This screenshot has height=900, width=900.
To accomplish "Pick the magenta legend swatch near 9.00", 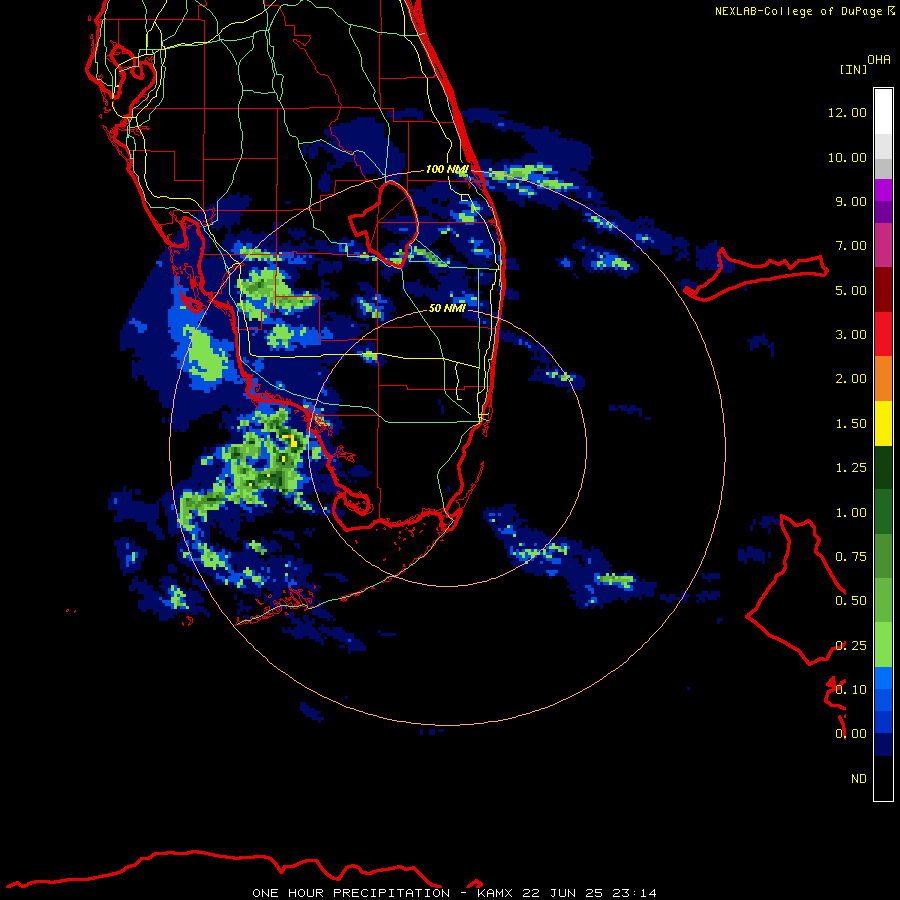I will (x=883, y=190).
